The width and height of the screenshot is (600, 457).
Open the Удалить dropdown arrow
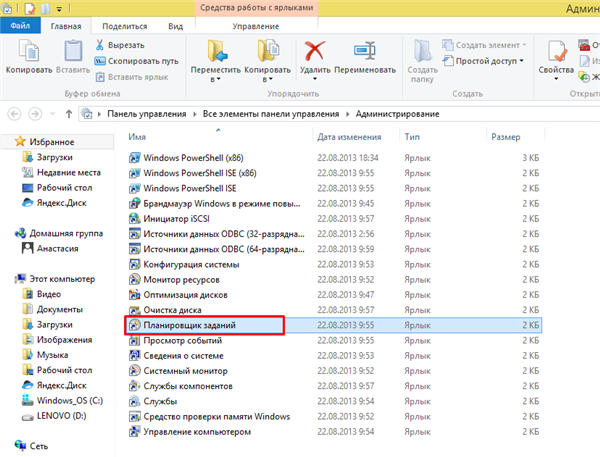(x=315, y=79)
